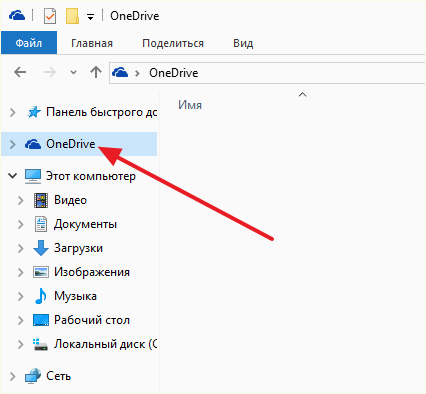Click the Видео filmstrip icon
The height and width of the screenshot is (394, 426).
[41, 200]
